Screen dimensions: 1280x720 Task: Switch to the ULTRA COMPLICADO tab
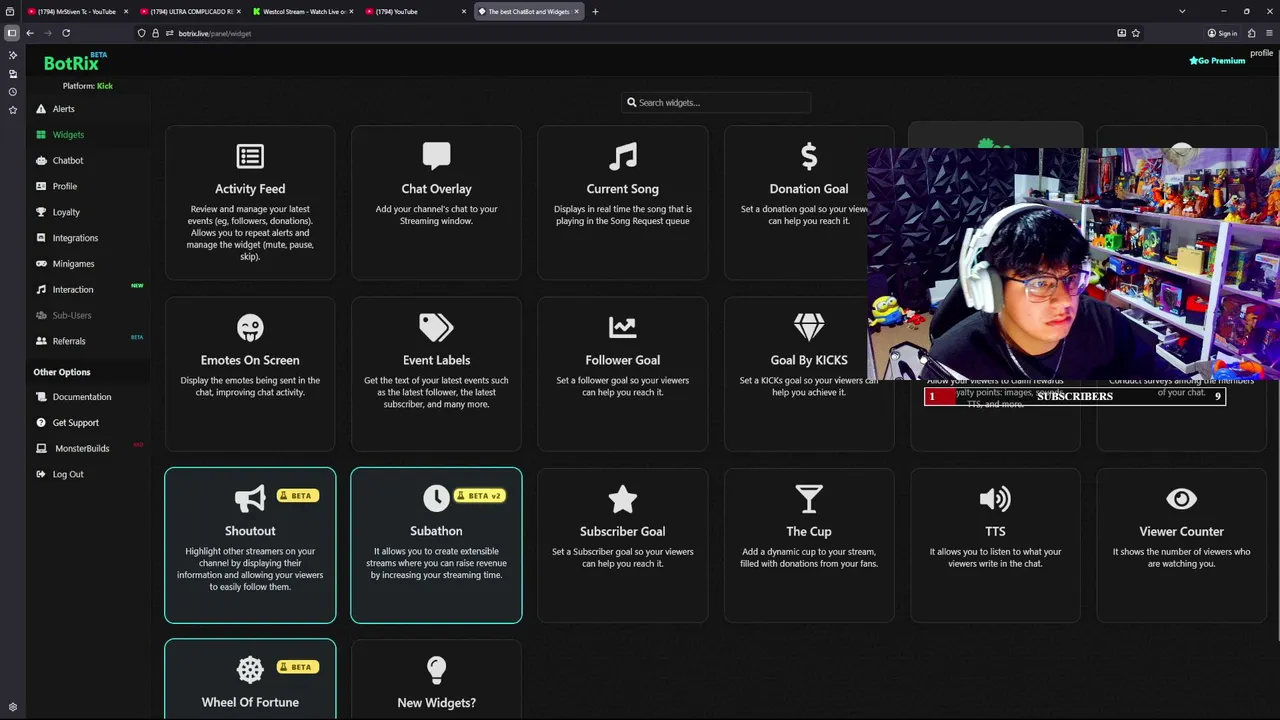(191, 11)
